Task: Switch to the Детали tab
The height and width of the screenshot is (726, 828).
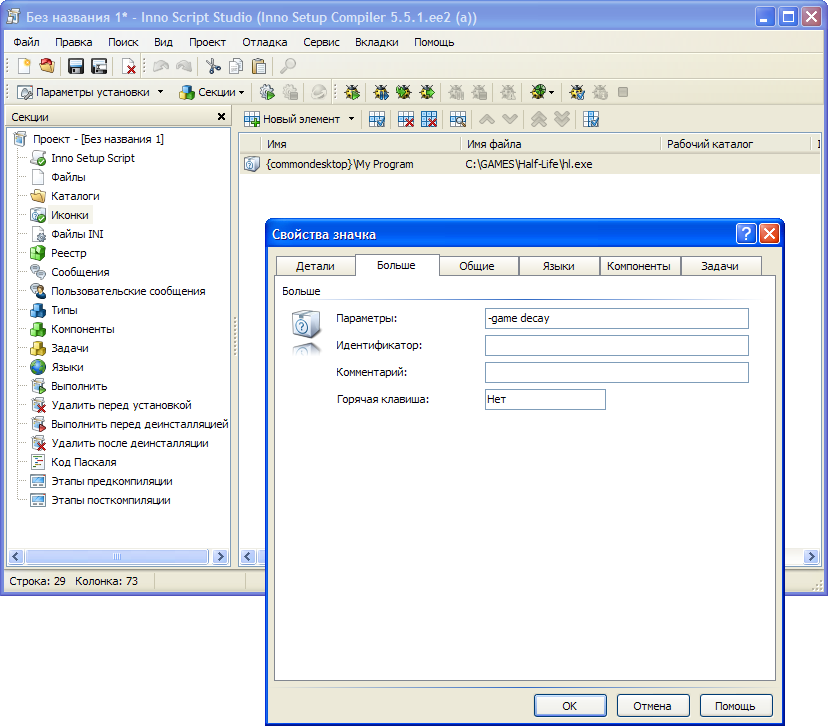Action: click(315, 266)
